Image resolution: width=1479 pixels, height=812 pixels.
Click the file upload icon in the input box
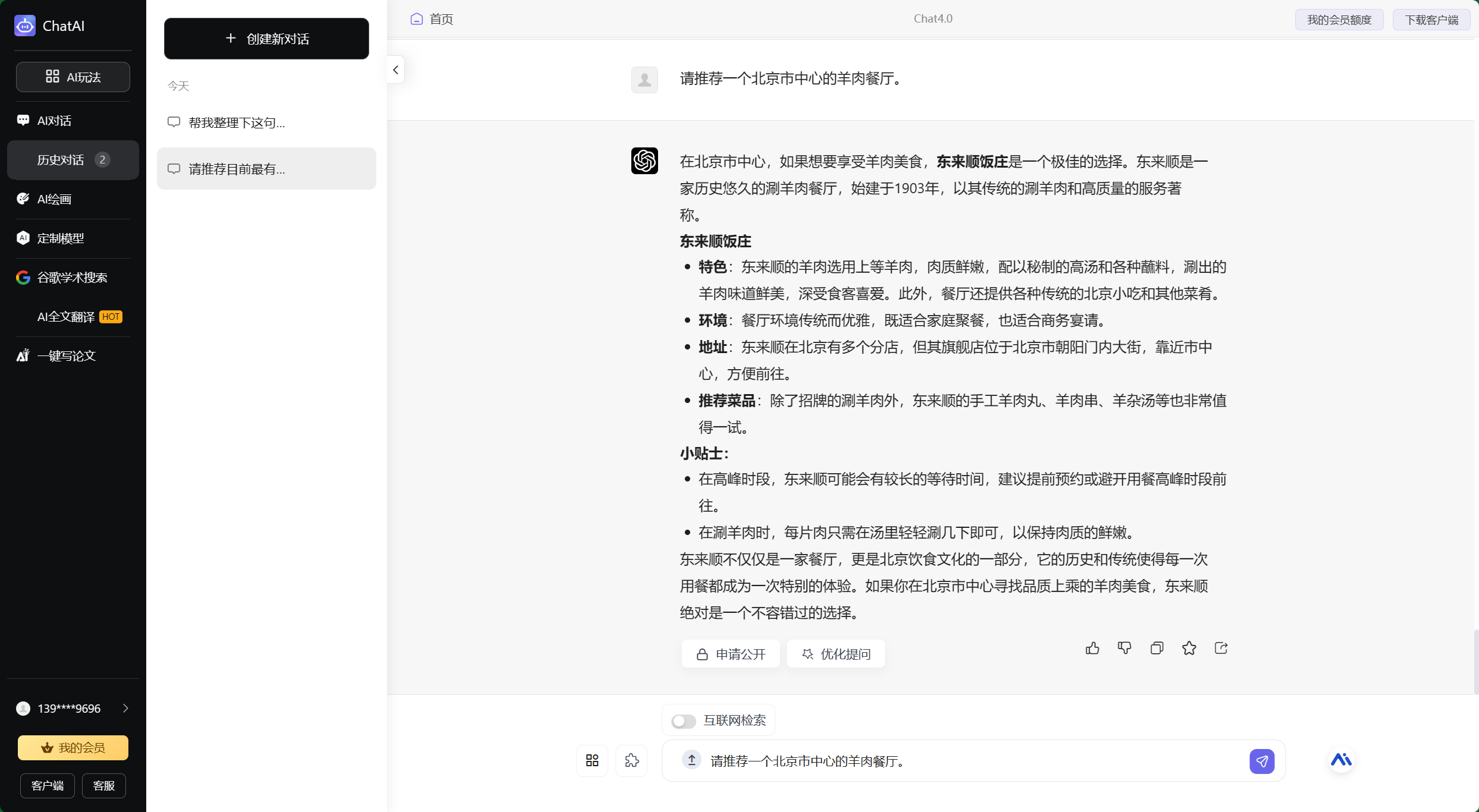(691, 760)
